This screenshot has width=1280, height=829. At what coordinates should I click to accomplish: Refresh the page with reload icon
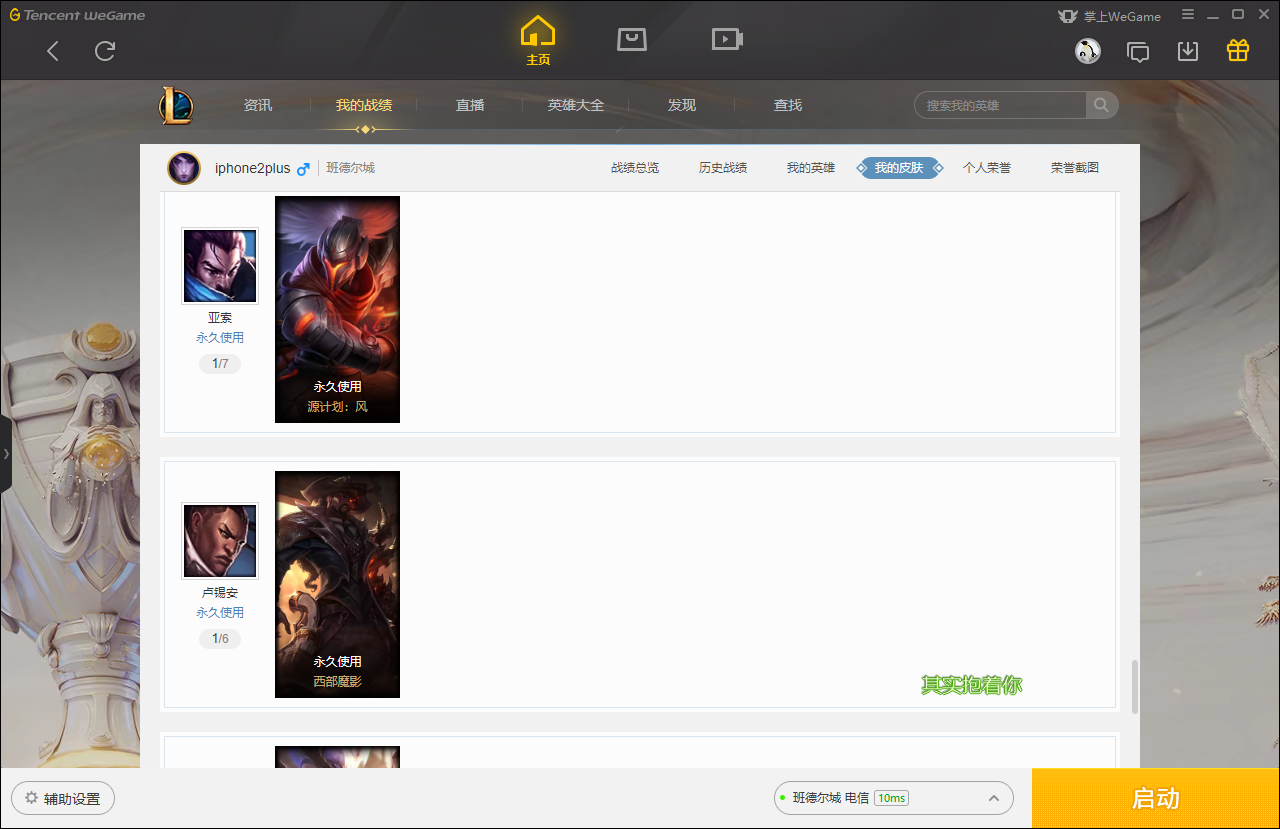(x=105, y=51)
